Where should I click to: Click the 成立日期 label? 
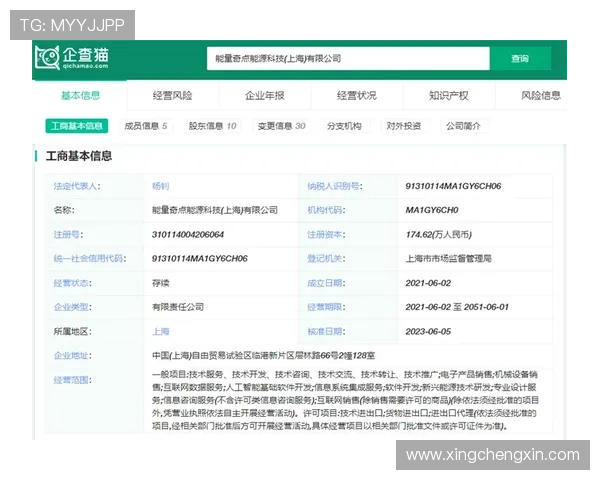click(326, 283)
